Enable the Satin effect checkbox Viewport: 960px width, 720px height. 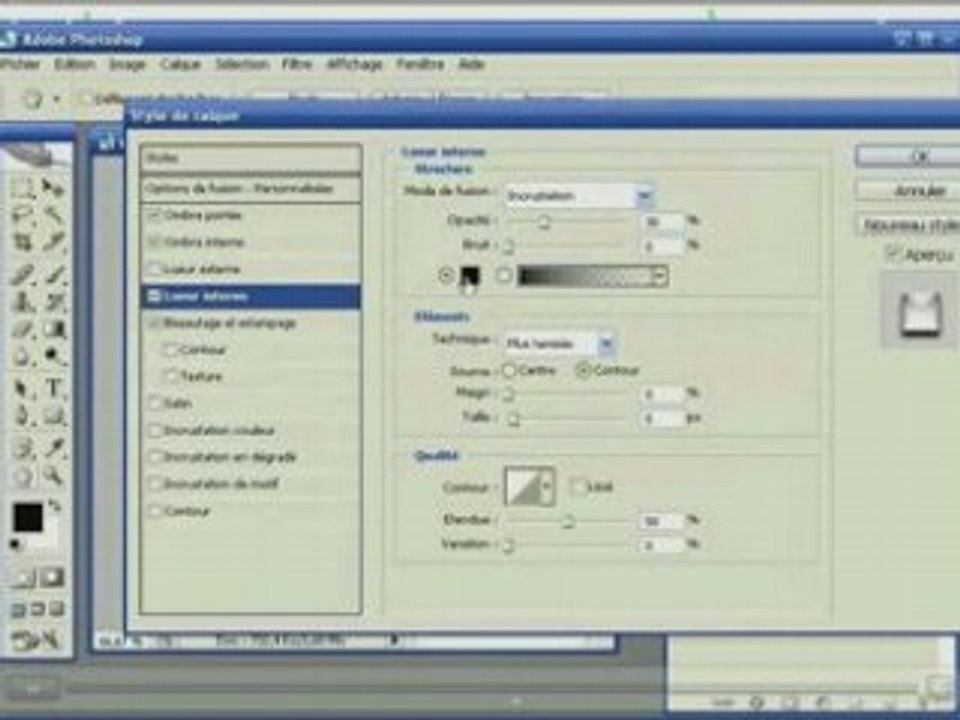tap(155, 403)
